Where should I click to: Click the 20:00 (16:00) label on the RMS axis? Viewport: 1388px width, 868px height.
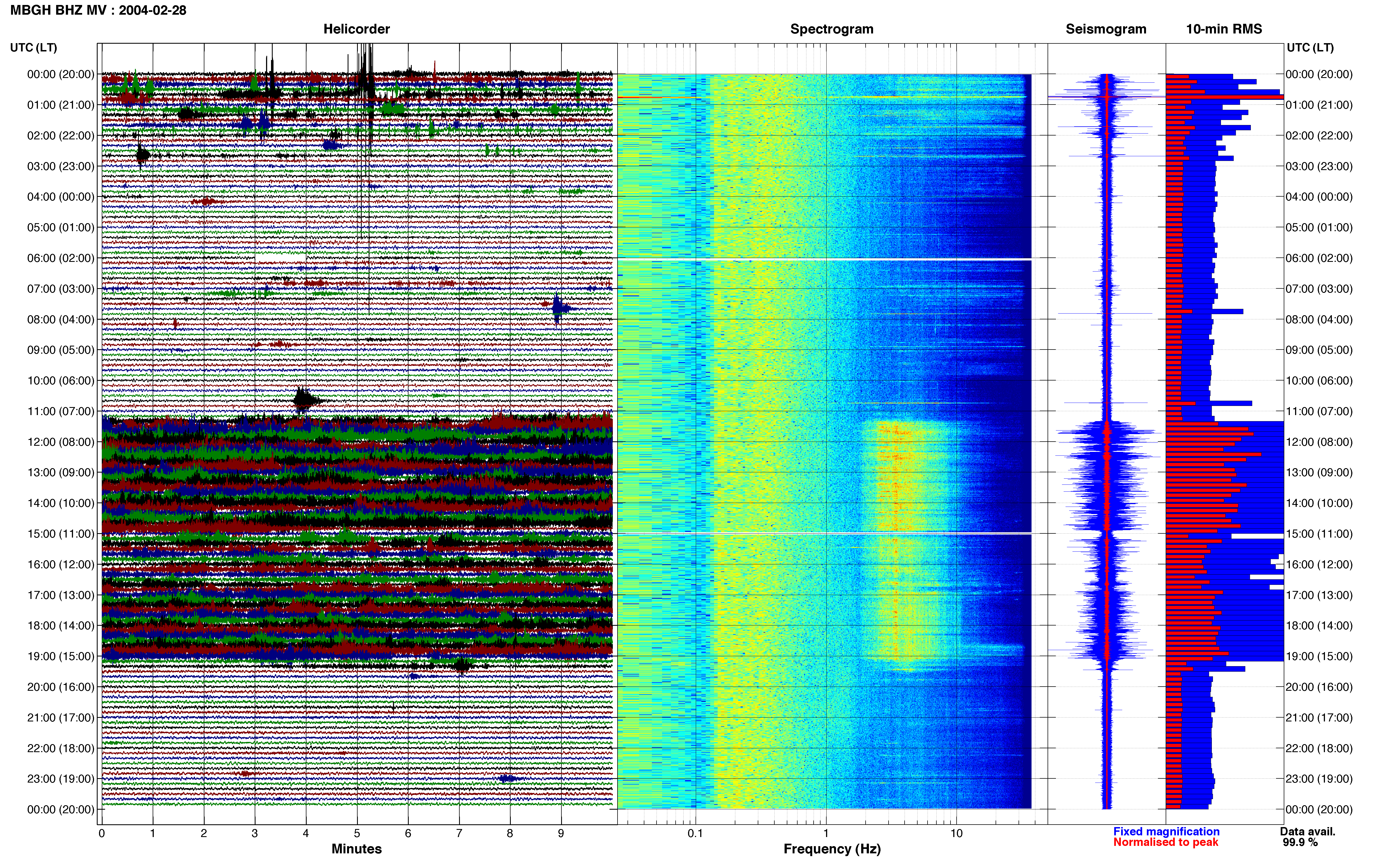[1319, 687]
